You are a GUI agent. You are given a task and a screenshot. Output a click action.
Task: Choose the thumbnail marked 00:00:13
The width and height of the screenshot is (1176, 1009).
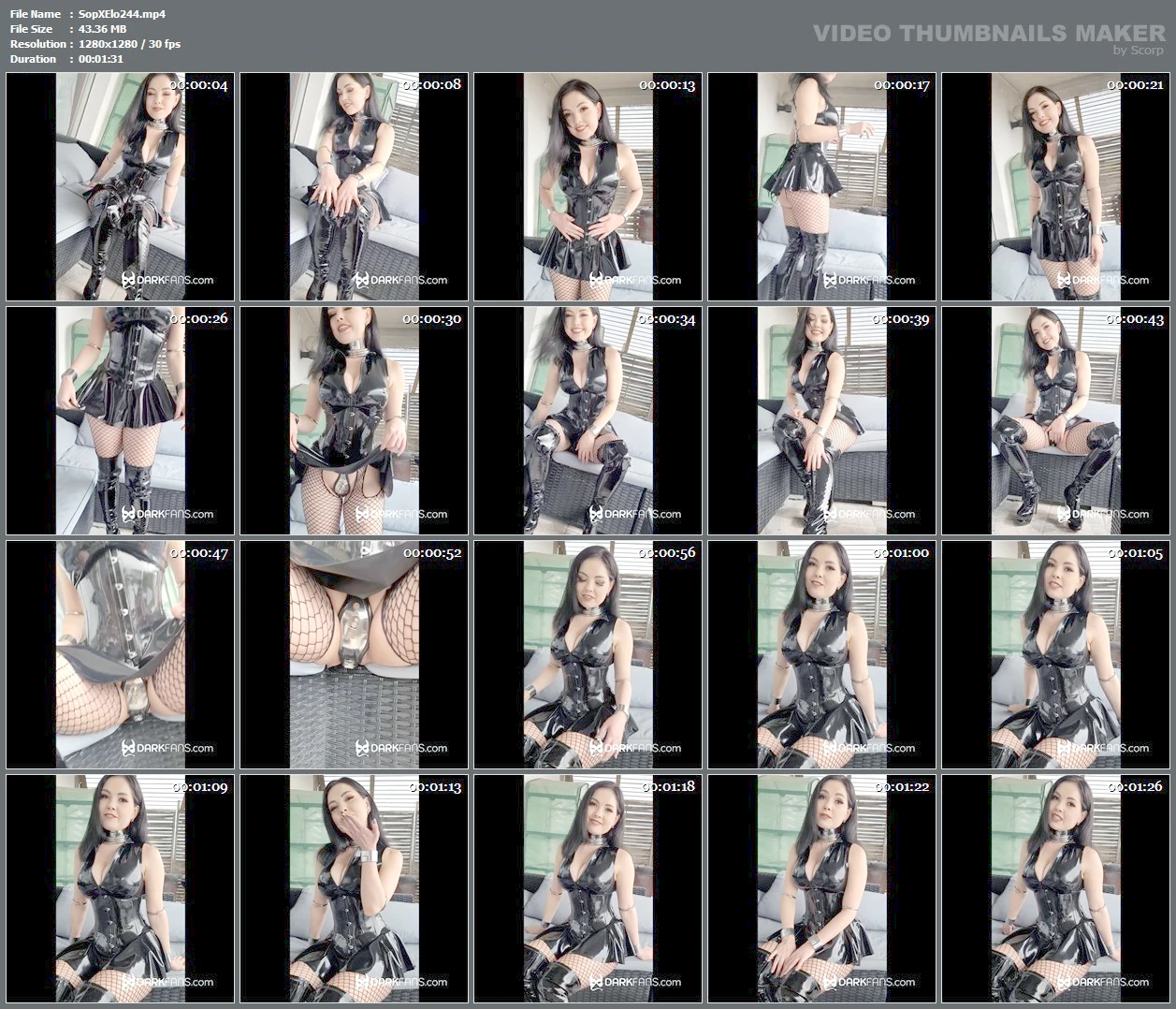coord(588,187)
